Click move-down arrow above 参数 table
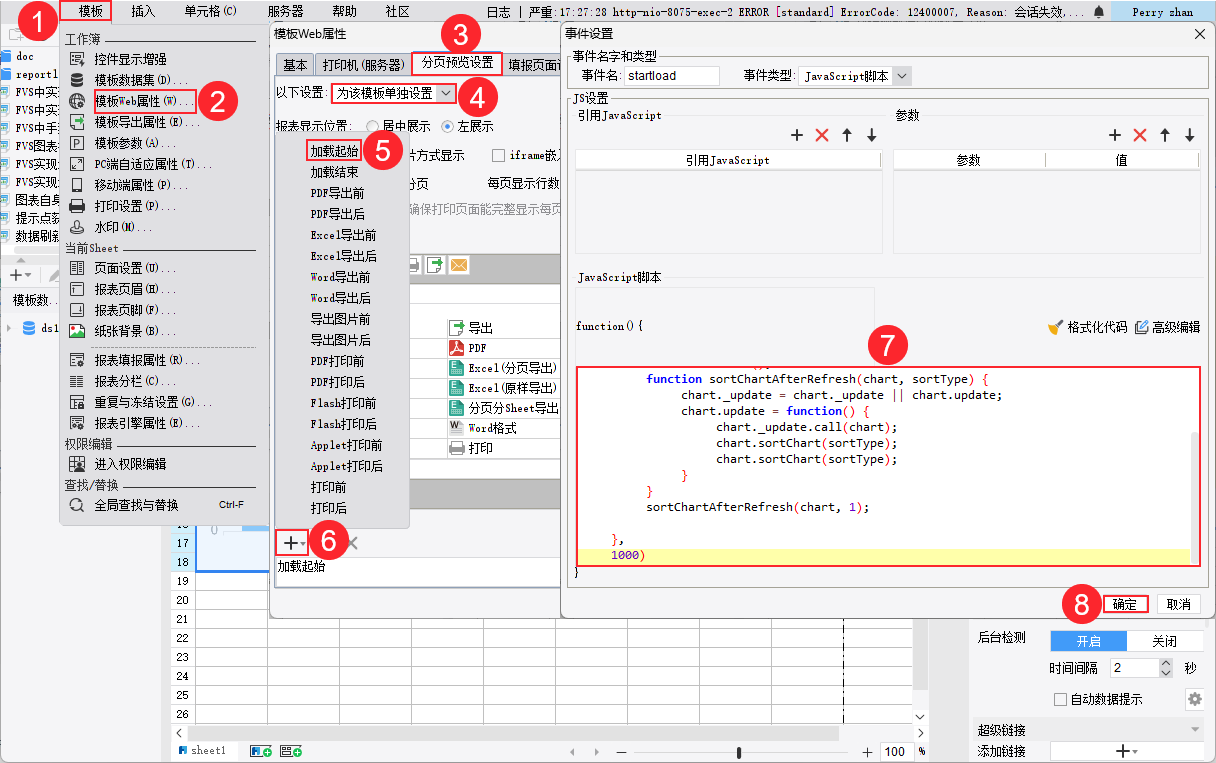The image size is (1216, 763). [x=1189, y=135]
